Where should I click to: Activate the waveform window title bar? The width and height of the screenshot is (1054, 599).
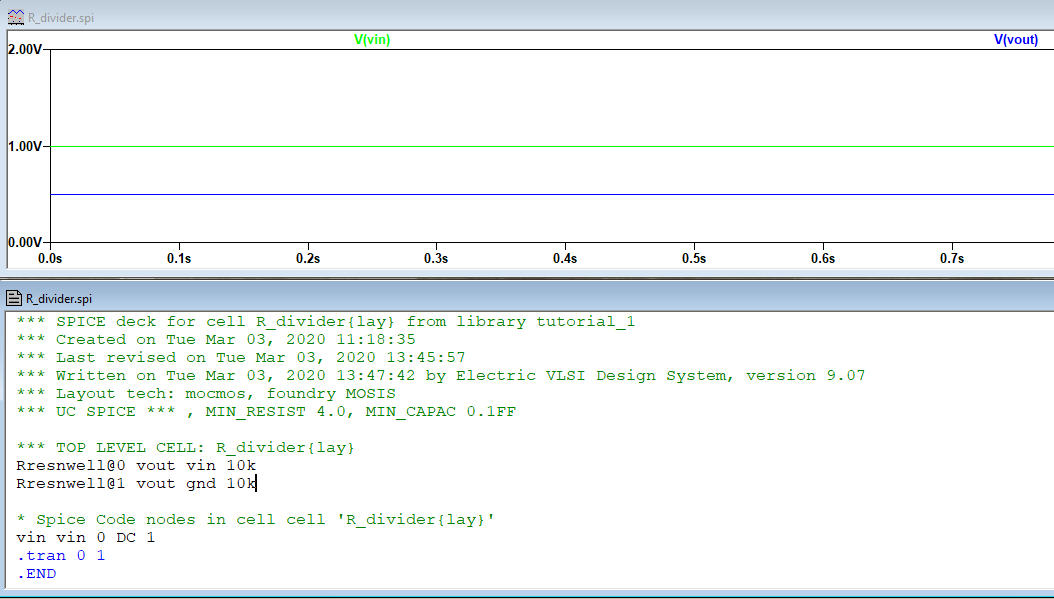[500, 17]
